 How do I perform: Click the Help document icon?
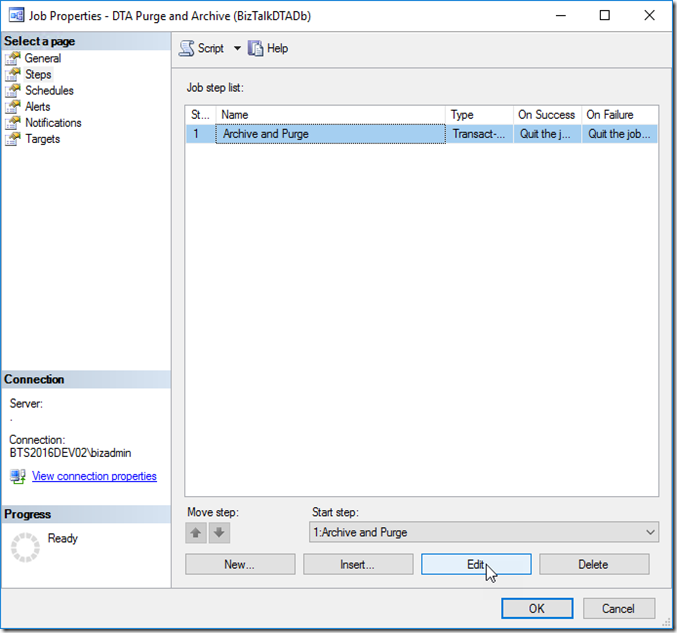coord(255,48)
